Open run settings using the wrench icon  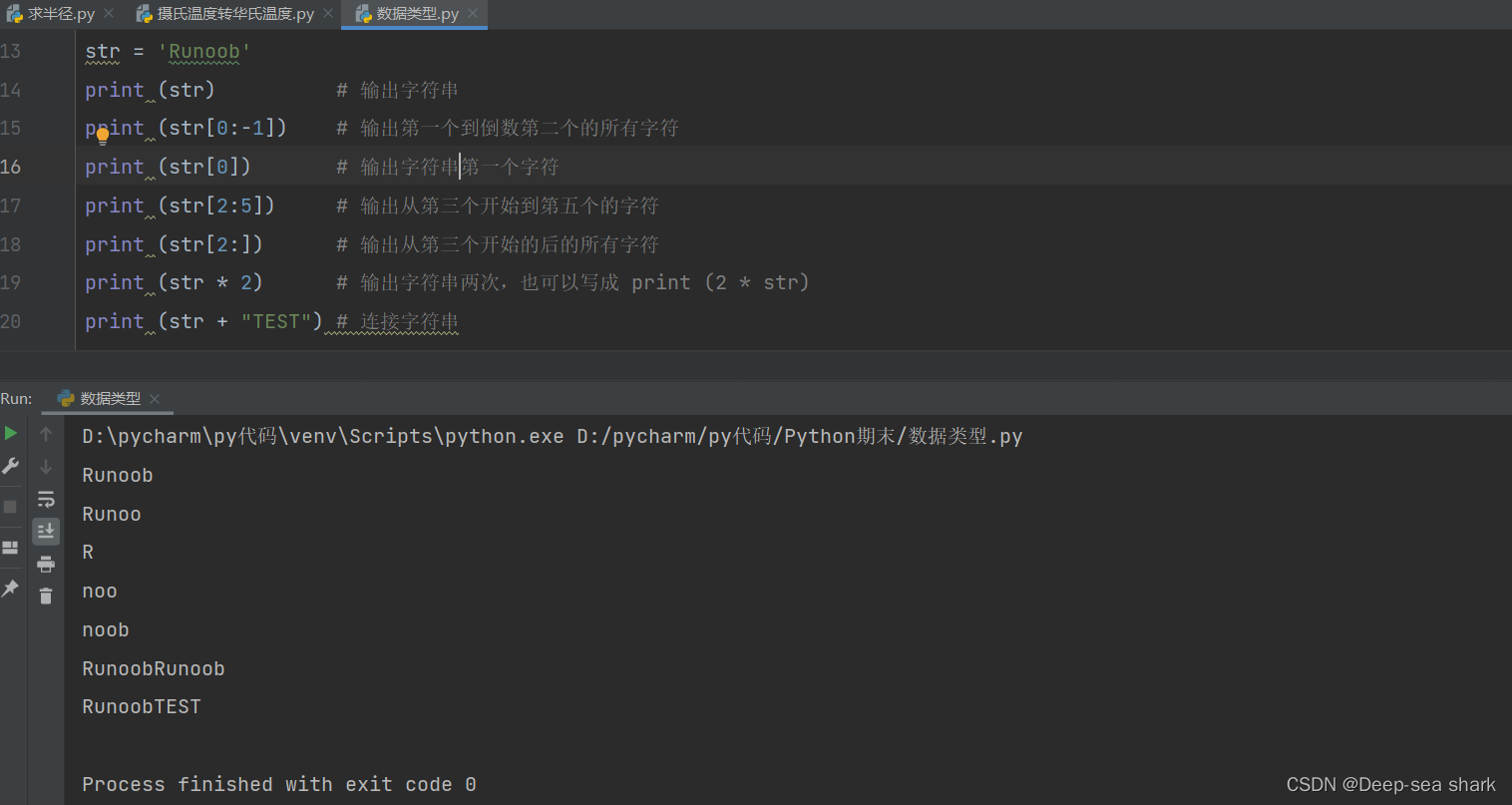click(x=10, y=465)
